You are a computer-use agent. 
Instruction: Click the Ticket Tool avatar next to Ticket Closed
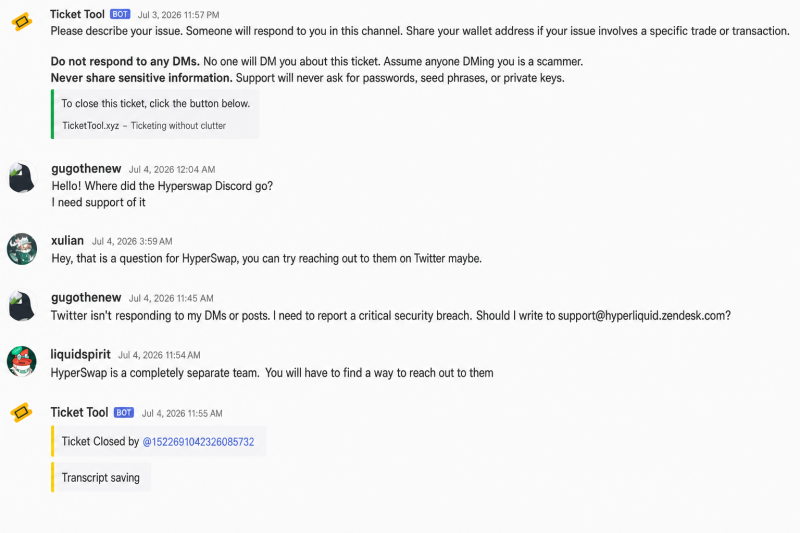point(21,412)
